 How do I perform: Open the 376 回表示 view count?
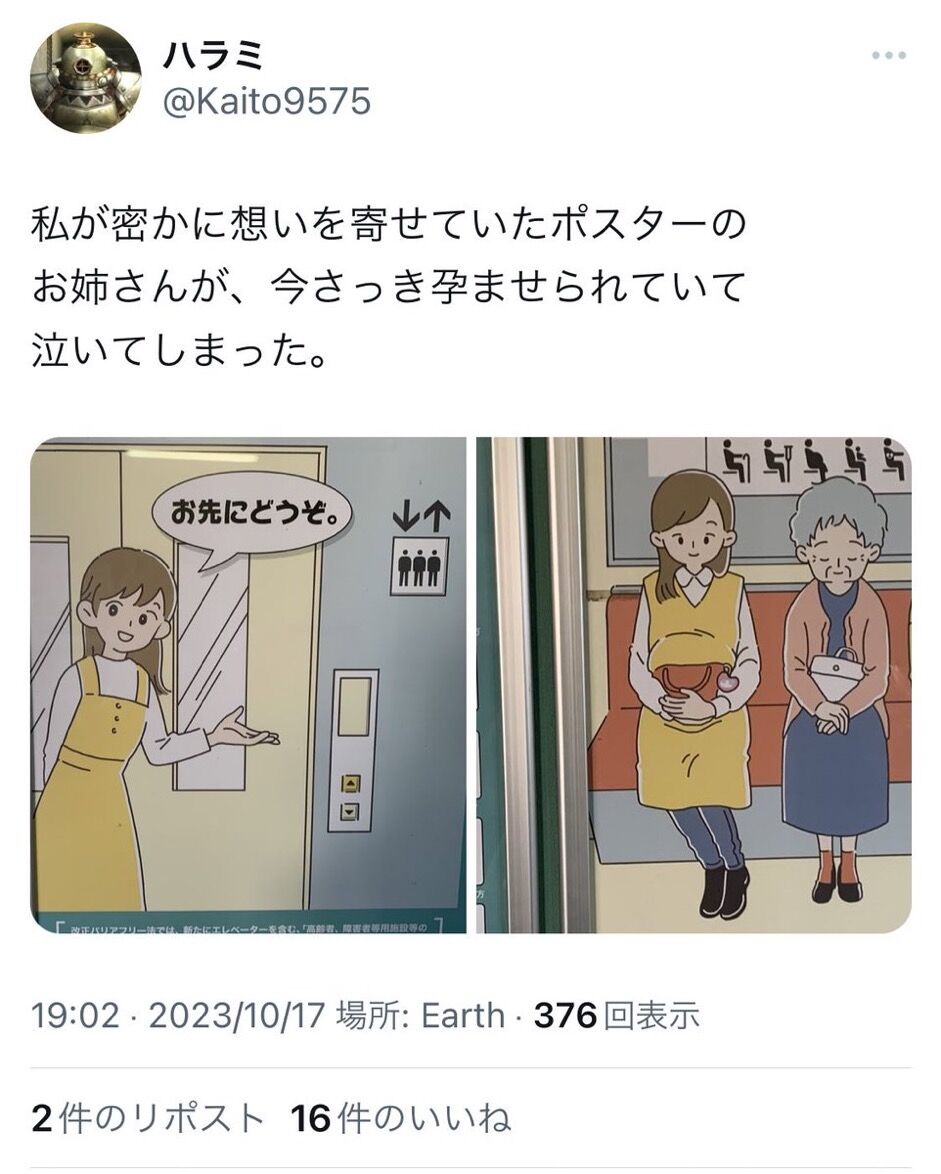[x=617, y=1016]
